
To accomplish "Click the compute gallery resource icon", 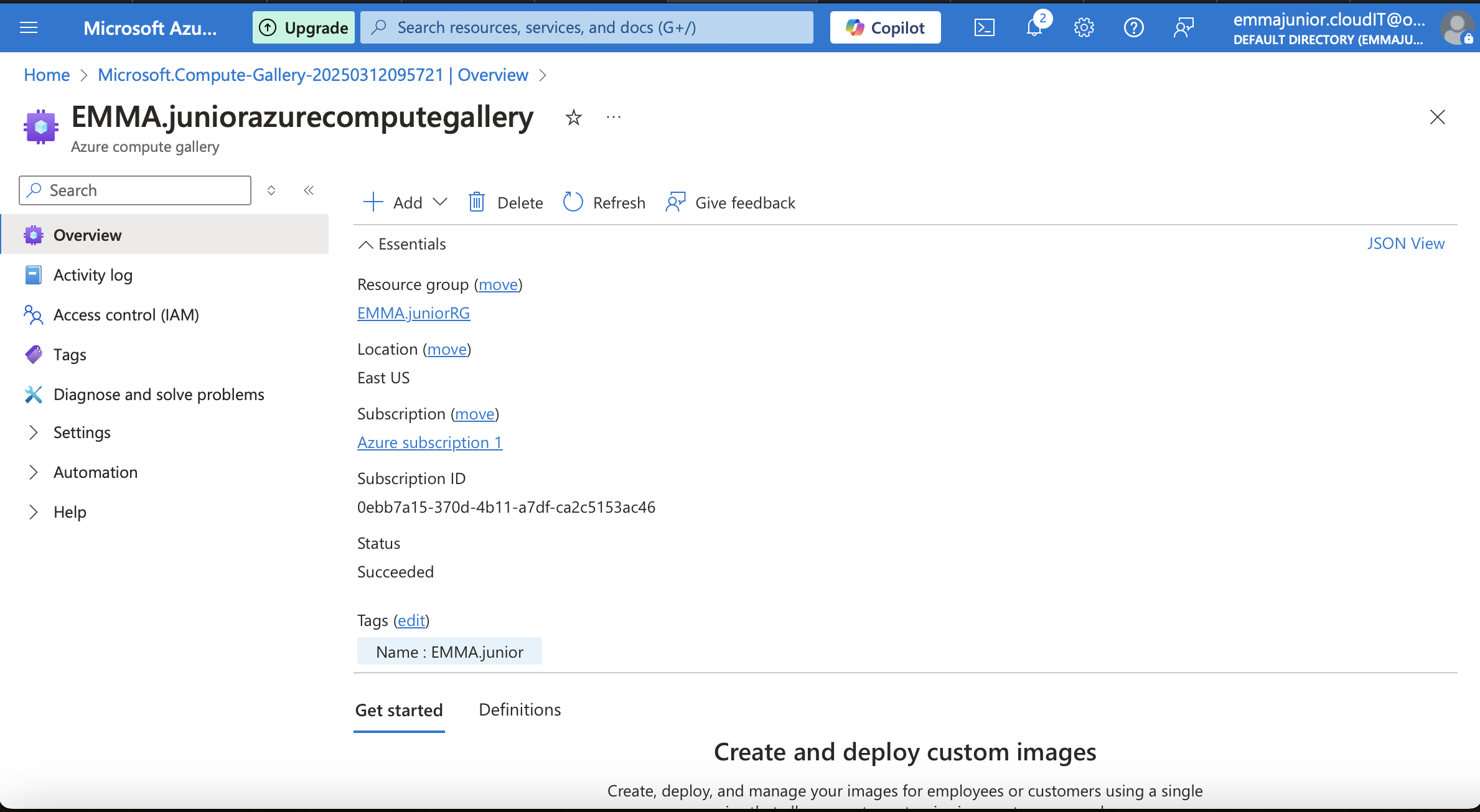I will pos(41,127).
